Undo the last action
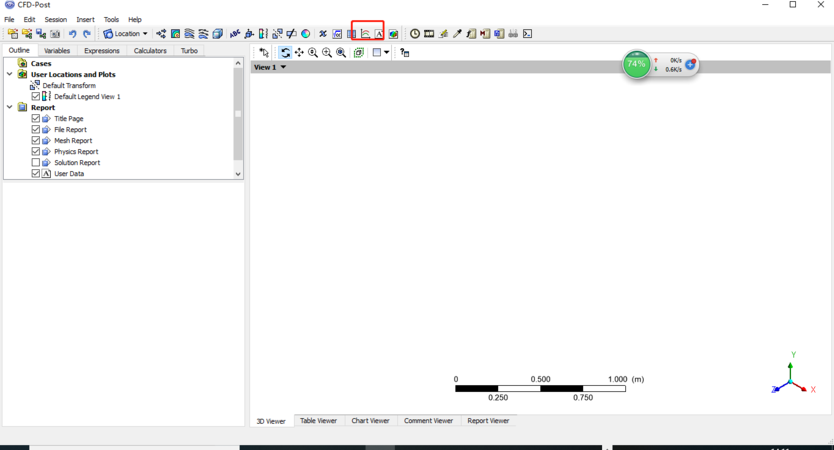This screenshot has height=450, width=834. (72, 34)
